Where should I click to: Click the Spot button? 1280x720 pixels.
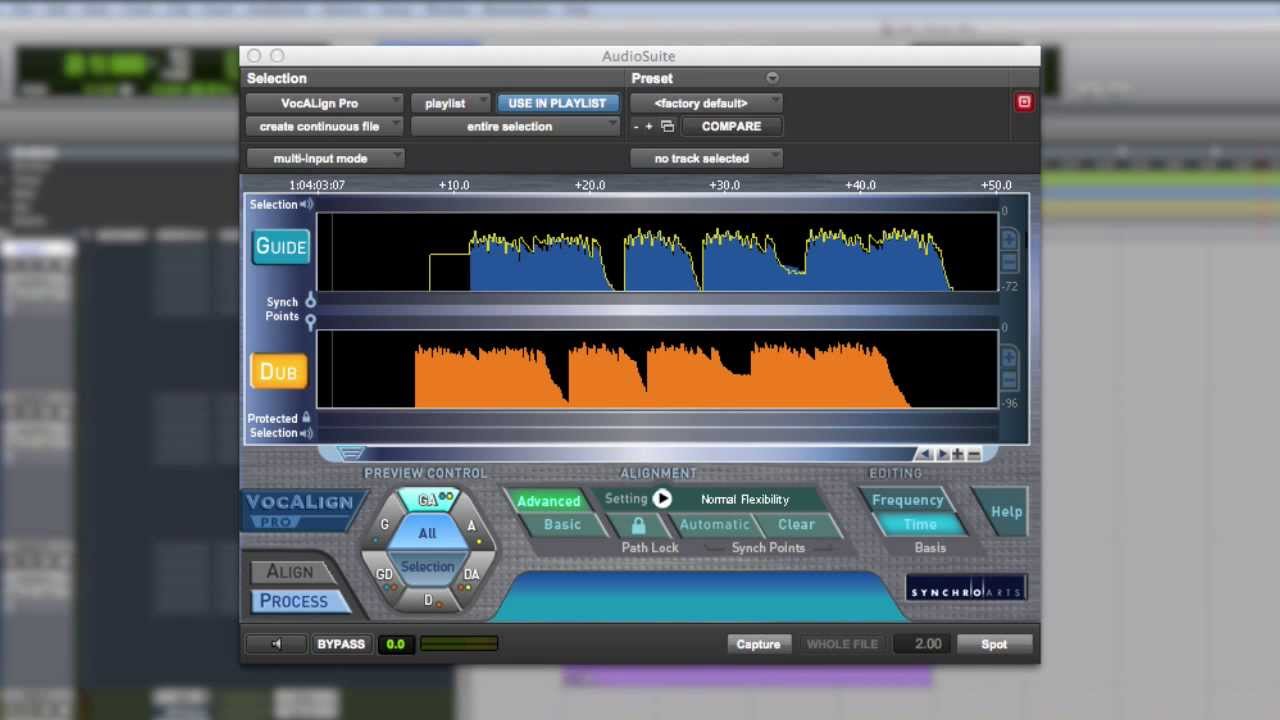point(994,644)
